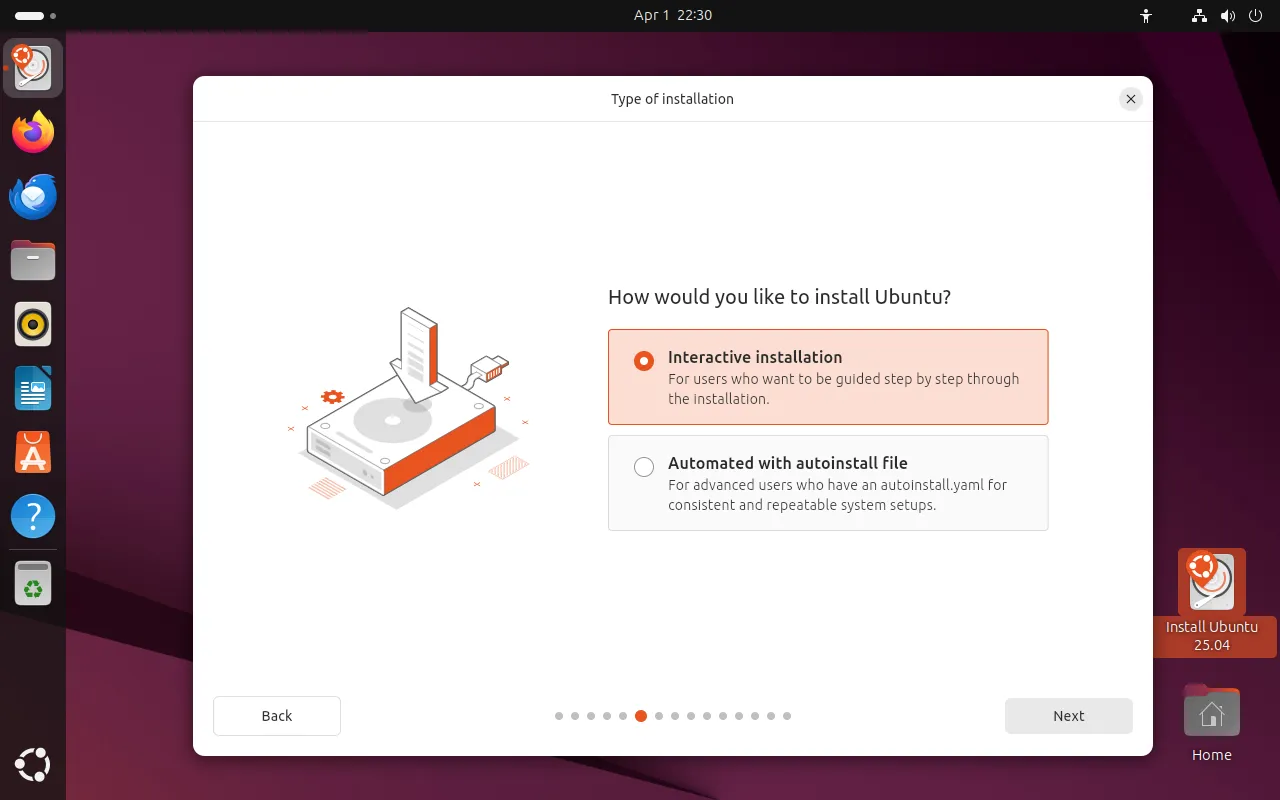Image resolution: width=1280 pixels, height=800 pixels.
Task: Open the date and time calendar menu
Action: [x=673, y=15]
